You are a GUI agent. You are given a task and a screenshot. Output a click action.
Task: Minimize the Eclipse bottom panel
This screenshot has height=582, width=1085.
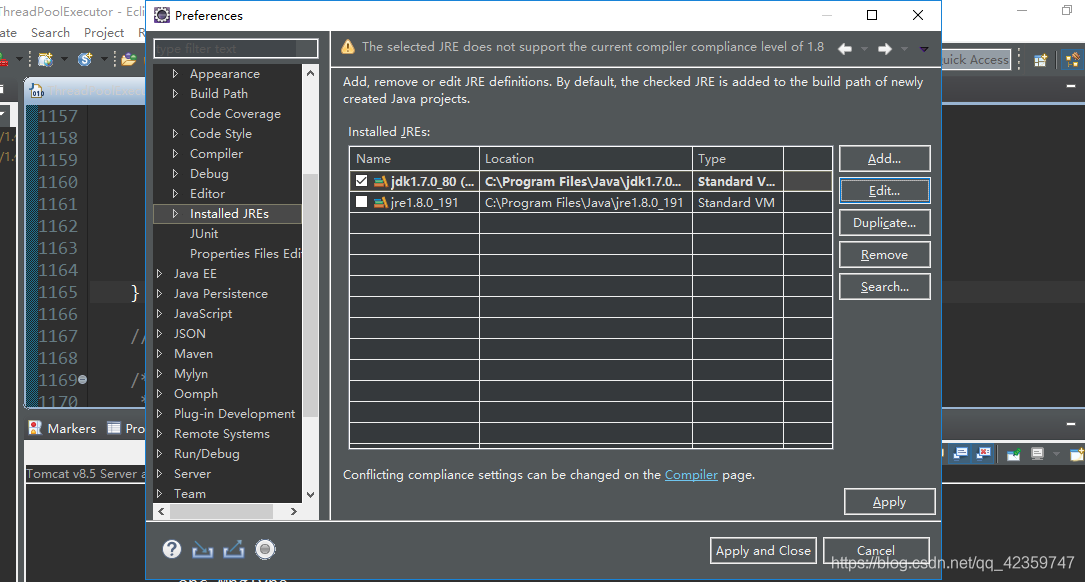click(x=1070, y=424)
